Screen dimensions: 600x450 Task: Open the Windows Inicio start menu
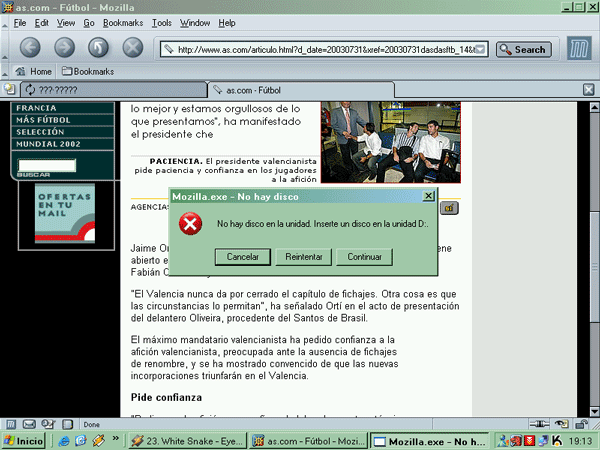24,440
